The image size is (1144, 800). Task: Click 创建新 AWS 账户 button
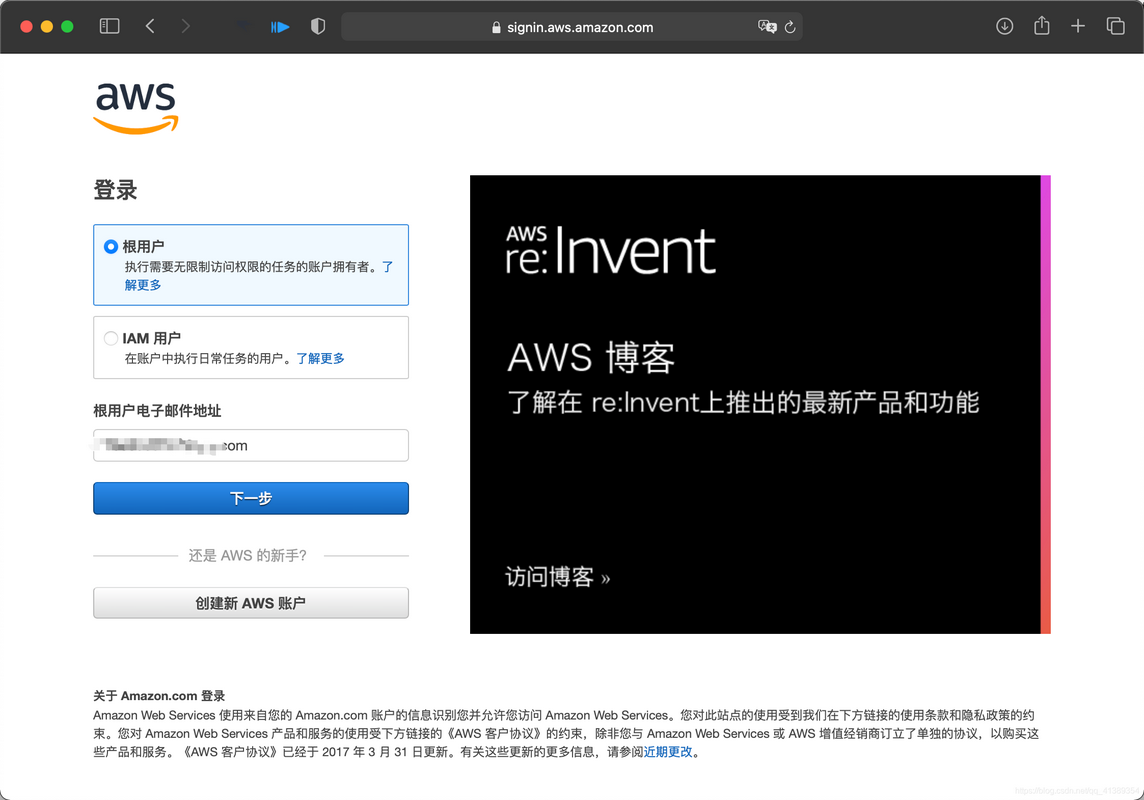[x=251, y=603]
